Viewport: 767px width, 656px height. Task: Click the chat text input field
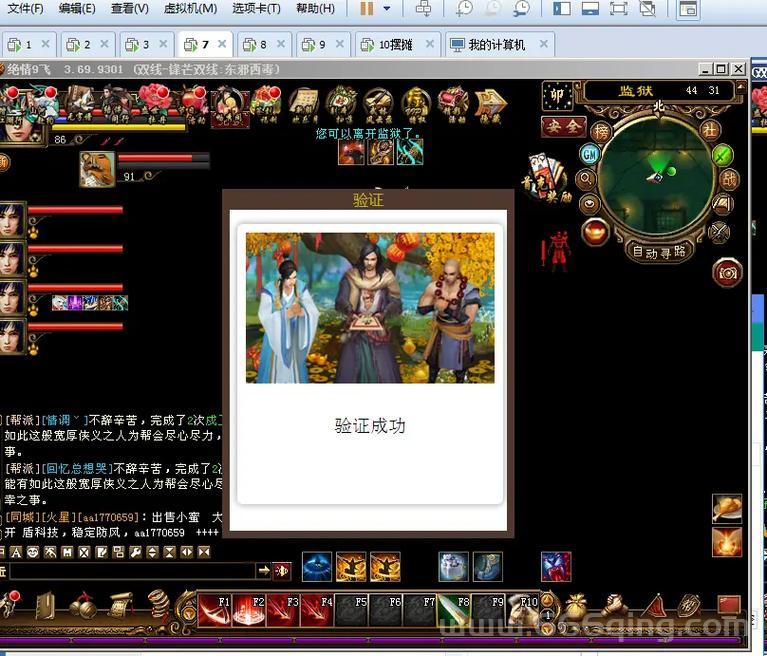132,570
